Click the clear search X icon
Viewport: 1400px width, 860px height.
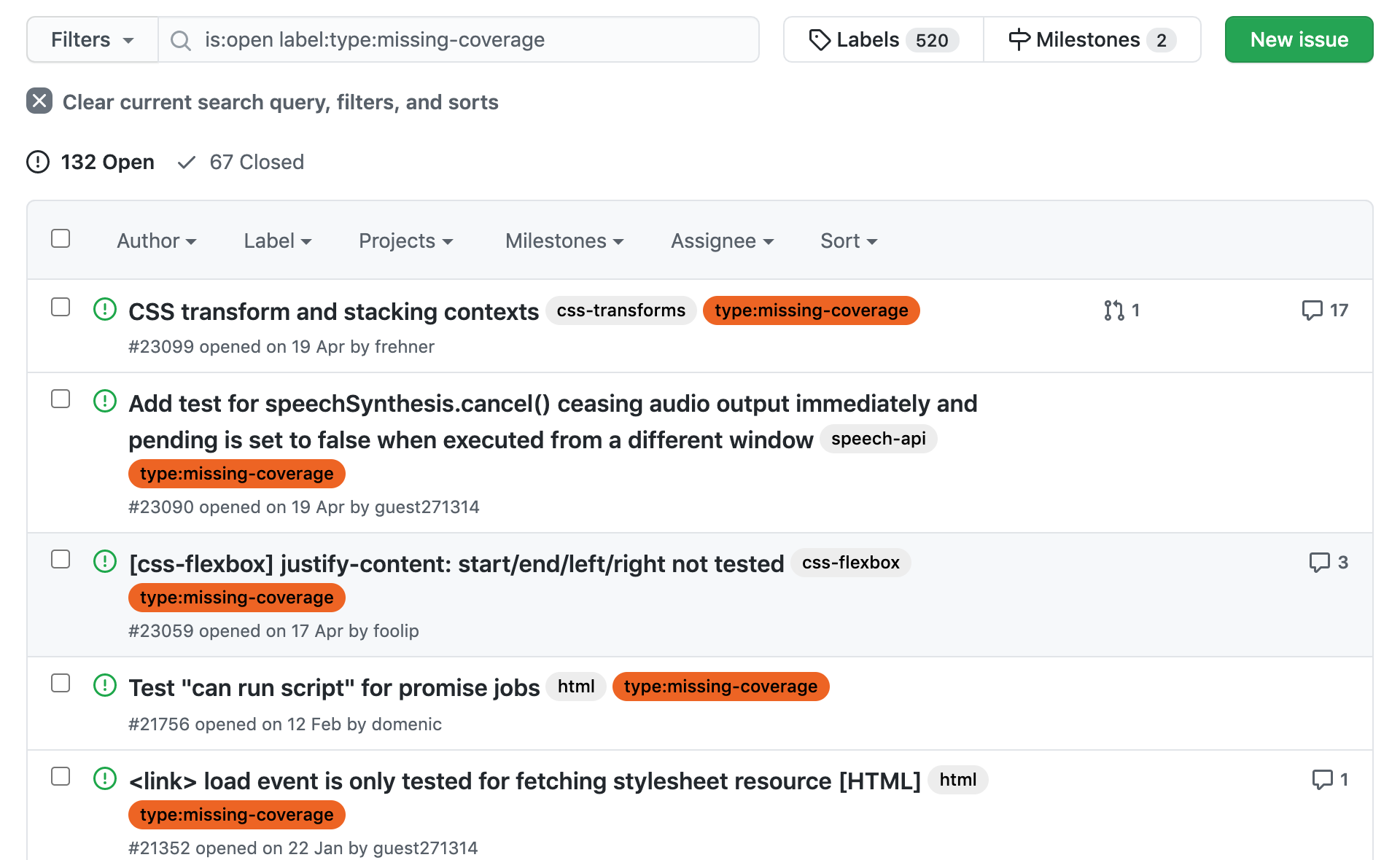click(x=39, y=101)
